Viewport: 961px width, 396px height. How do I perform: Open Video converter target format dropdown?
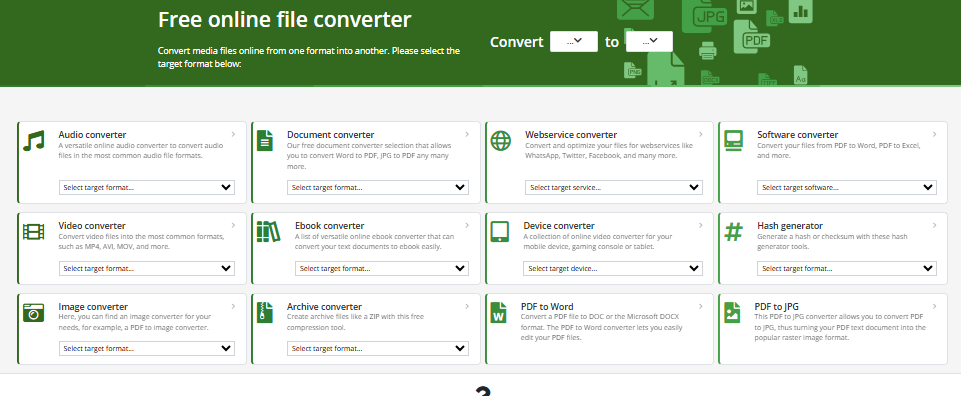pyautogui.click(x=147, y=268)
